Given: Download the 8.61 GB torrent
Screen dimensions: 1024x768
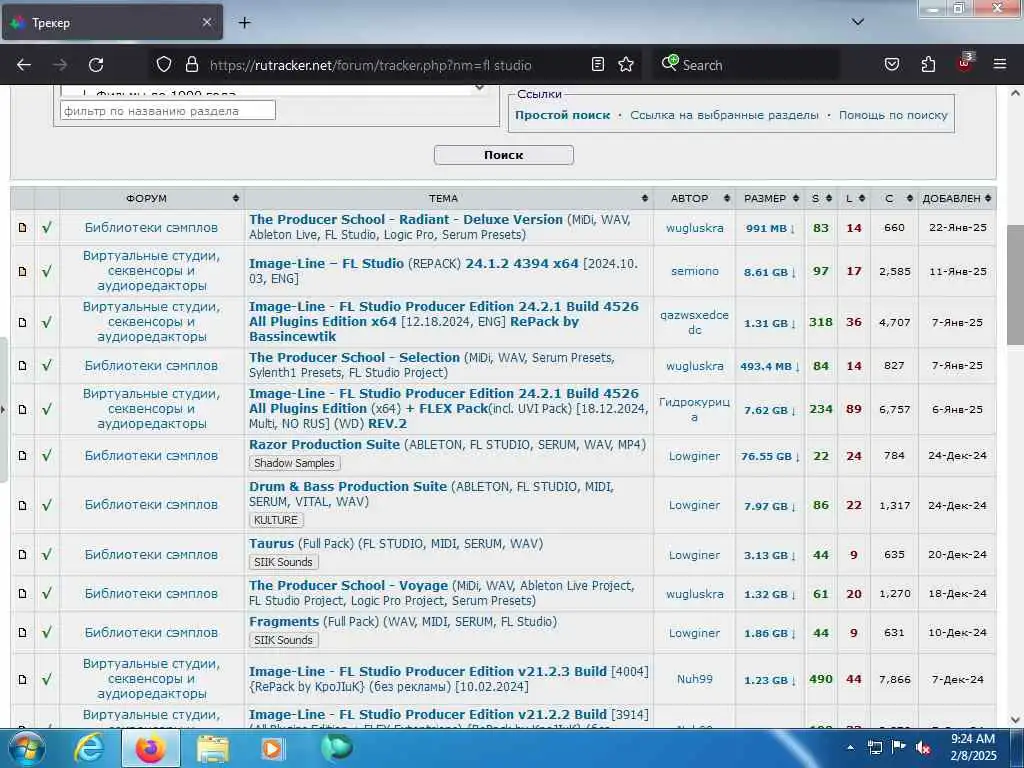Looking at the screenshot, I should coord(770,272).
